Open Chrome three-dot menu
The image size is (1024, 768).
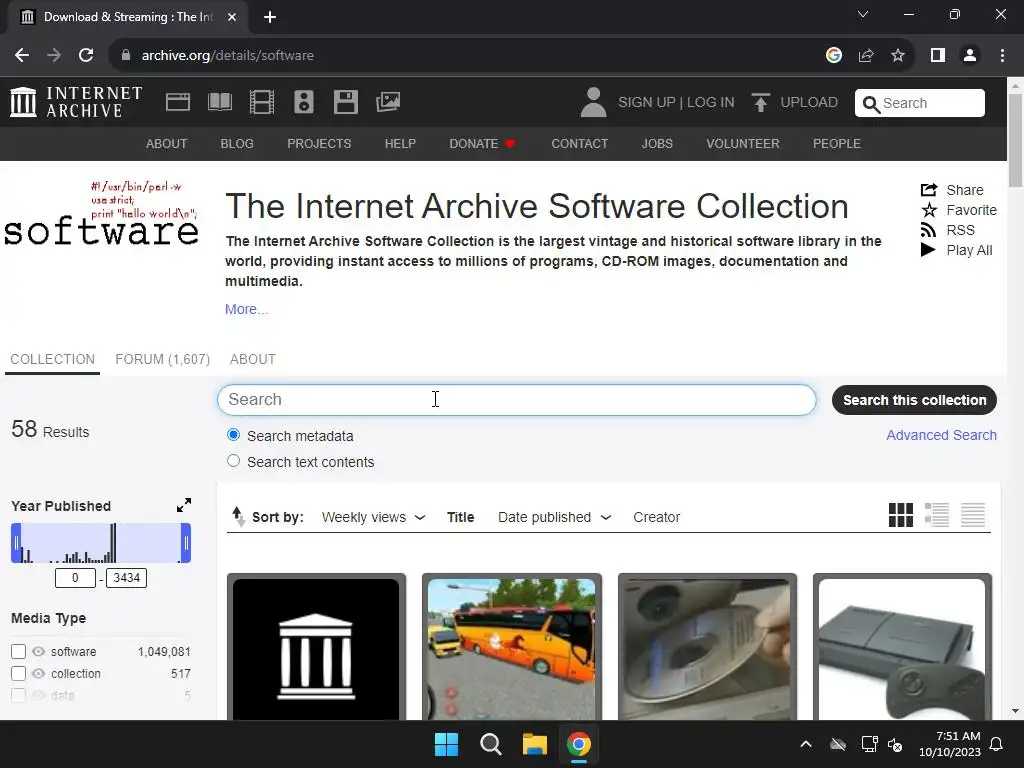tap(1002, 56)
